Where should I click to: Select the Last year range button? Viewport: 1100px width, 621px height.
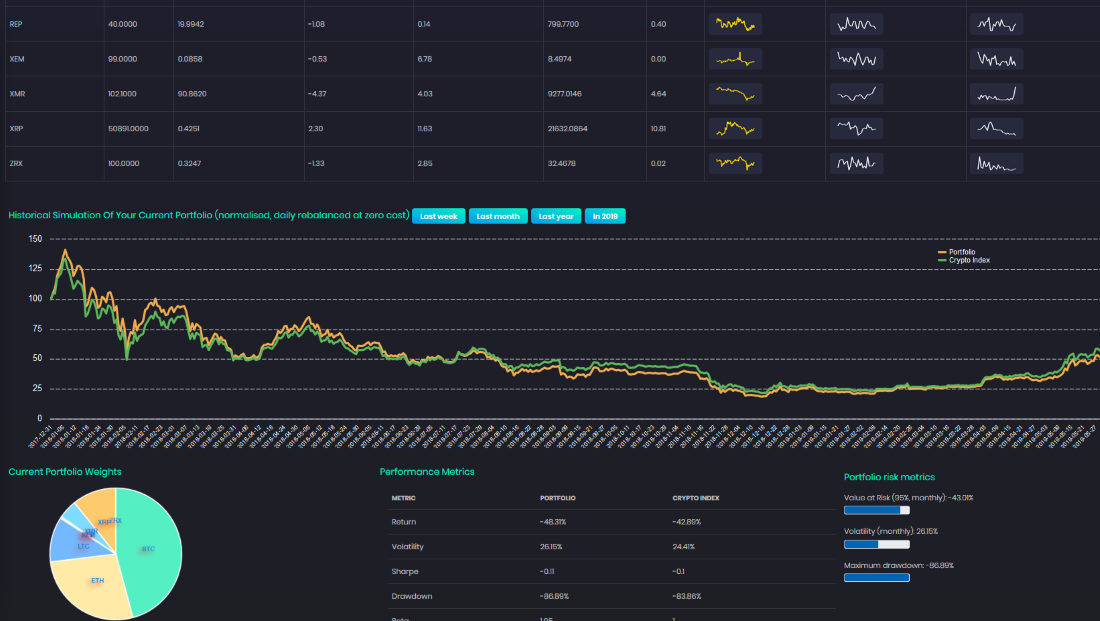[556, 216]
